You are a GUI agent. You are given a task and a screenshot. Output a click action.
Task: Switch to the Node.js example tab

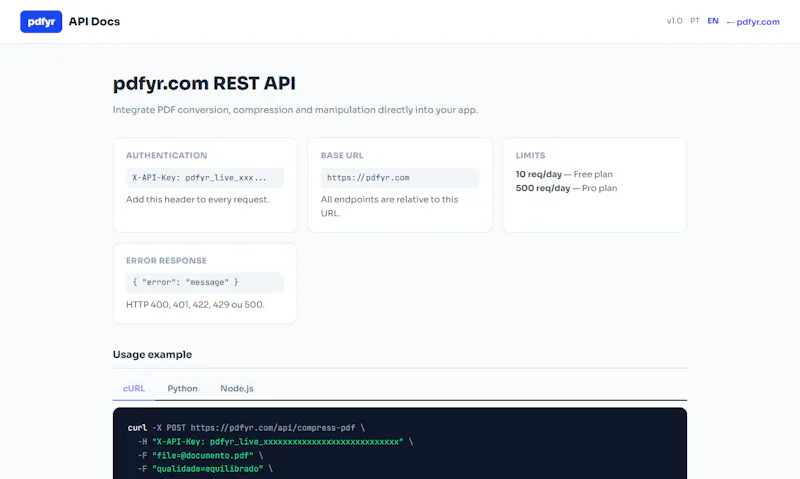click(x=237, y=388)
